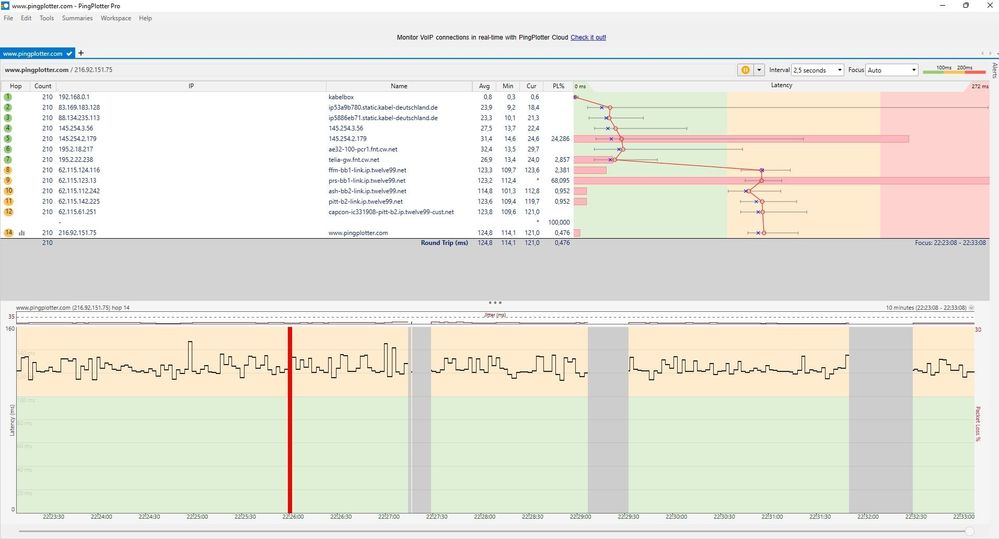Open the Alerts side panel
Image resolution: width=999 pixels, height=539 pixels.
click(x=994, y=70)
